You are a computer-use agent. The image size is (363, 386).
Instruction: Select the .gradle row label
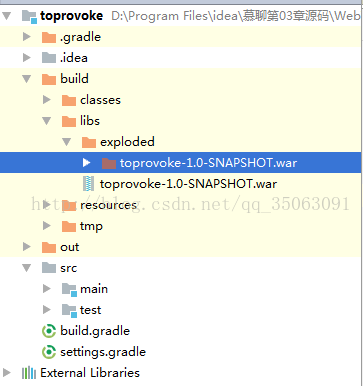coord(80,37)
